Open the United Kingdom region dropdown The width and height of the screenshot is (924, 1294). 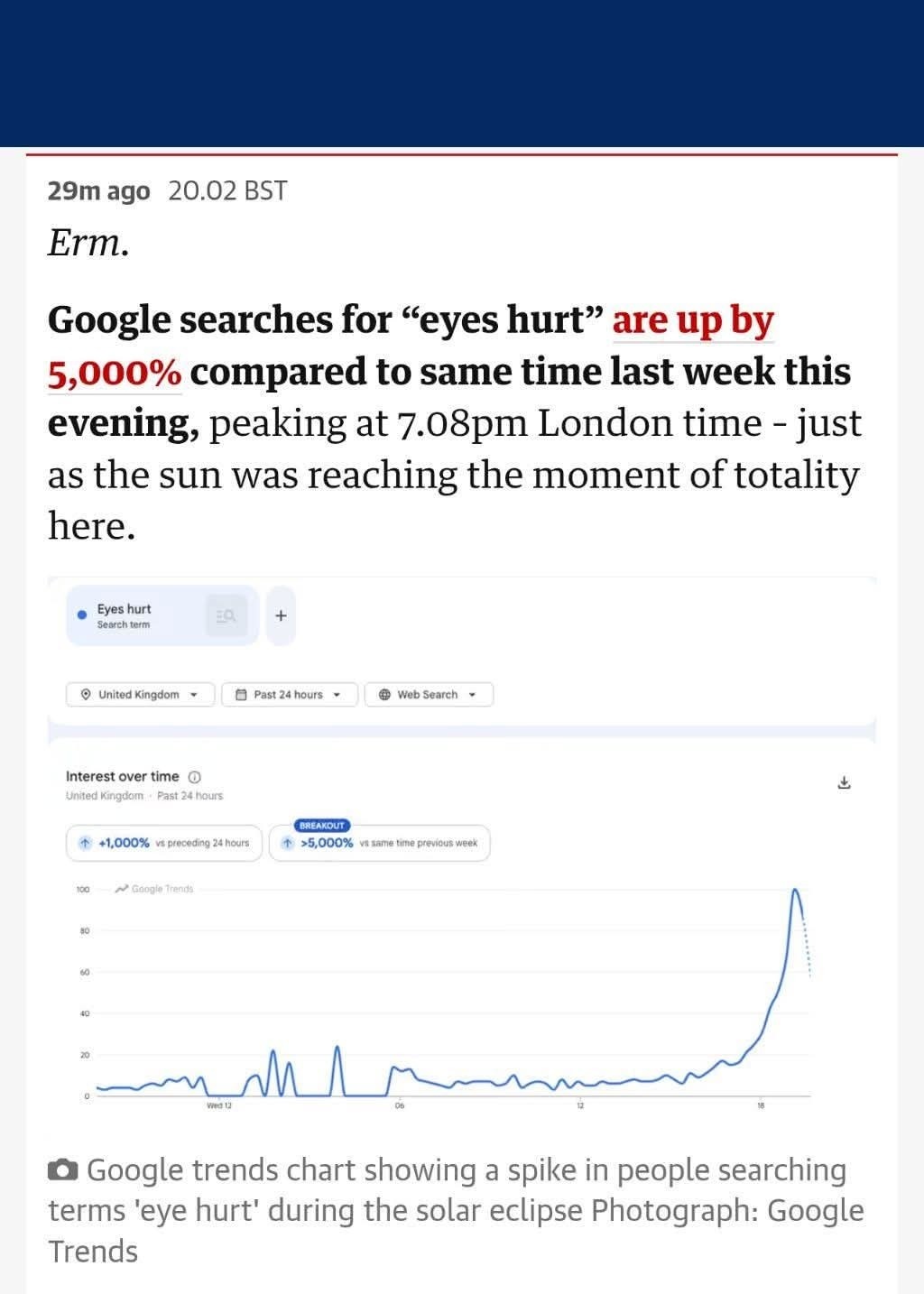[x=140, y=695]
